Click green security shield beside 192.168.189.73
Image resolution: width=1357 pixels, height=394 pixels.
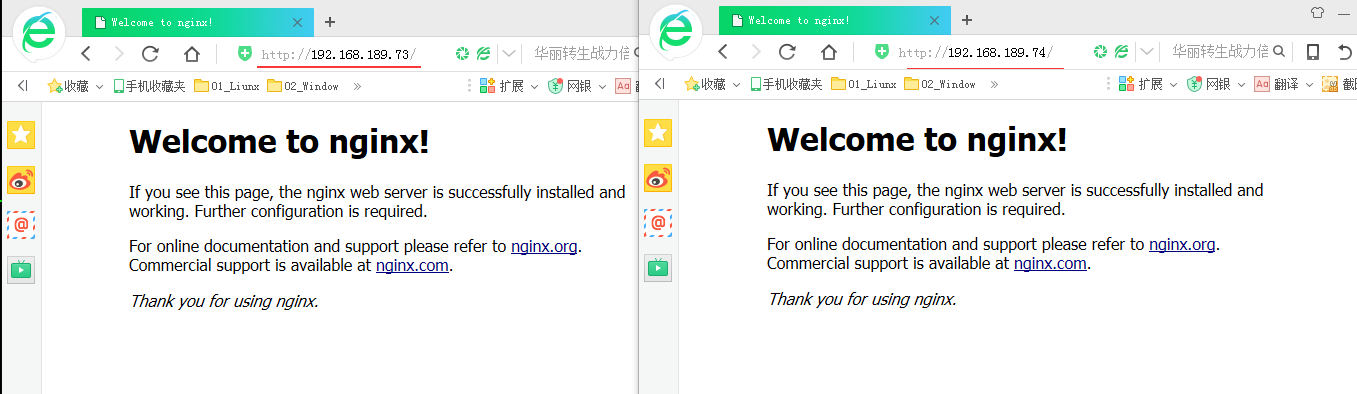point(244,54)
